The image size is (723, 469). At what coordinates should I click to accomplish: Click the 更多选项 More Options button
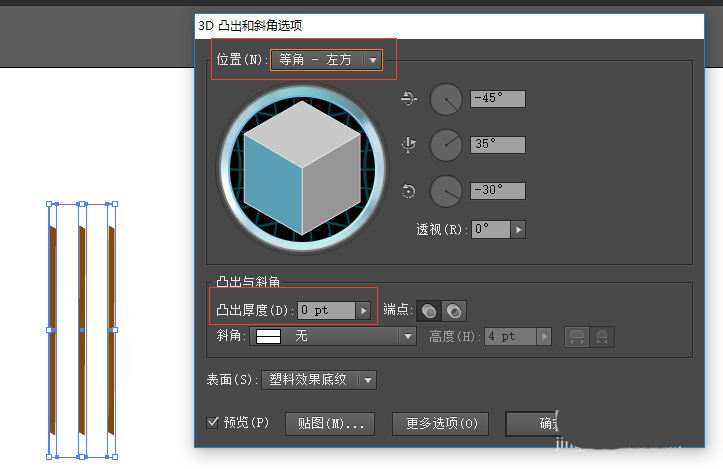coord(440,424)
